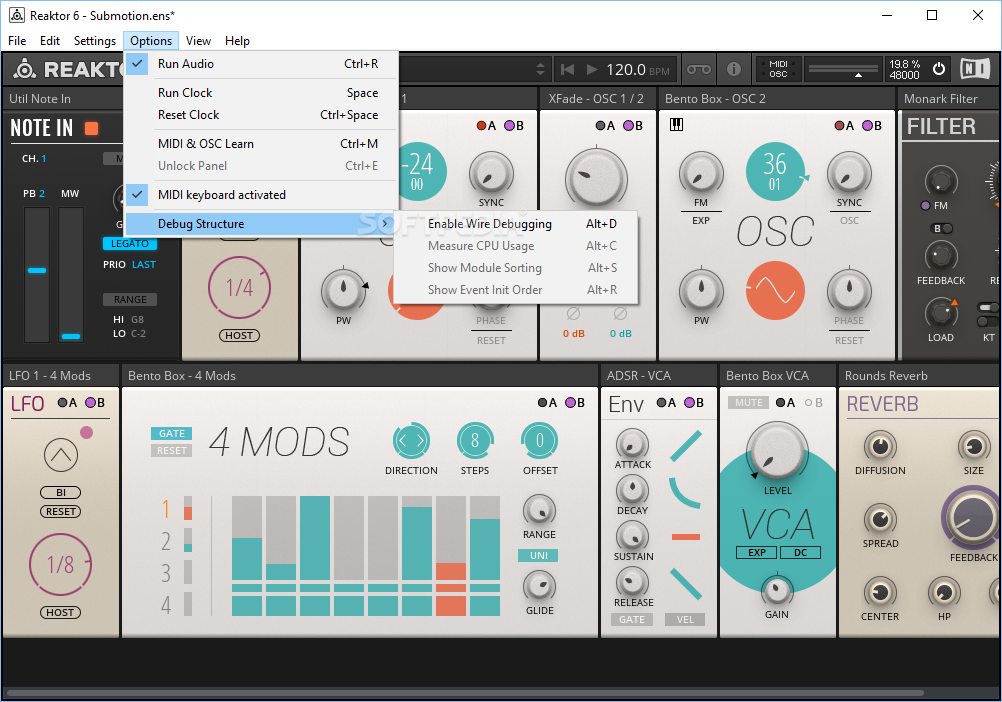Screen dimensions: 1002x702
Task: Click the Env RELEASE knob
Action: click(x=632, y=582)
